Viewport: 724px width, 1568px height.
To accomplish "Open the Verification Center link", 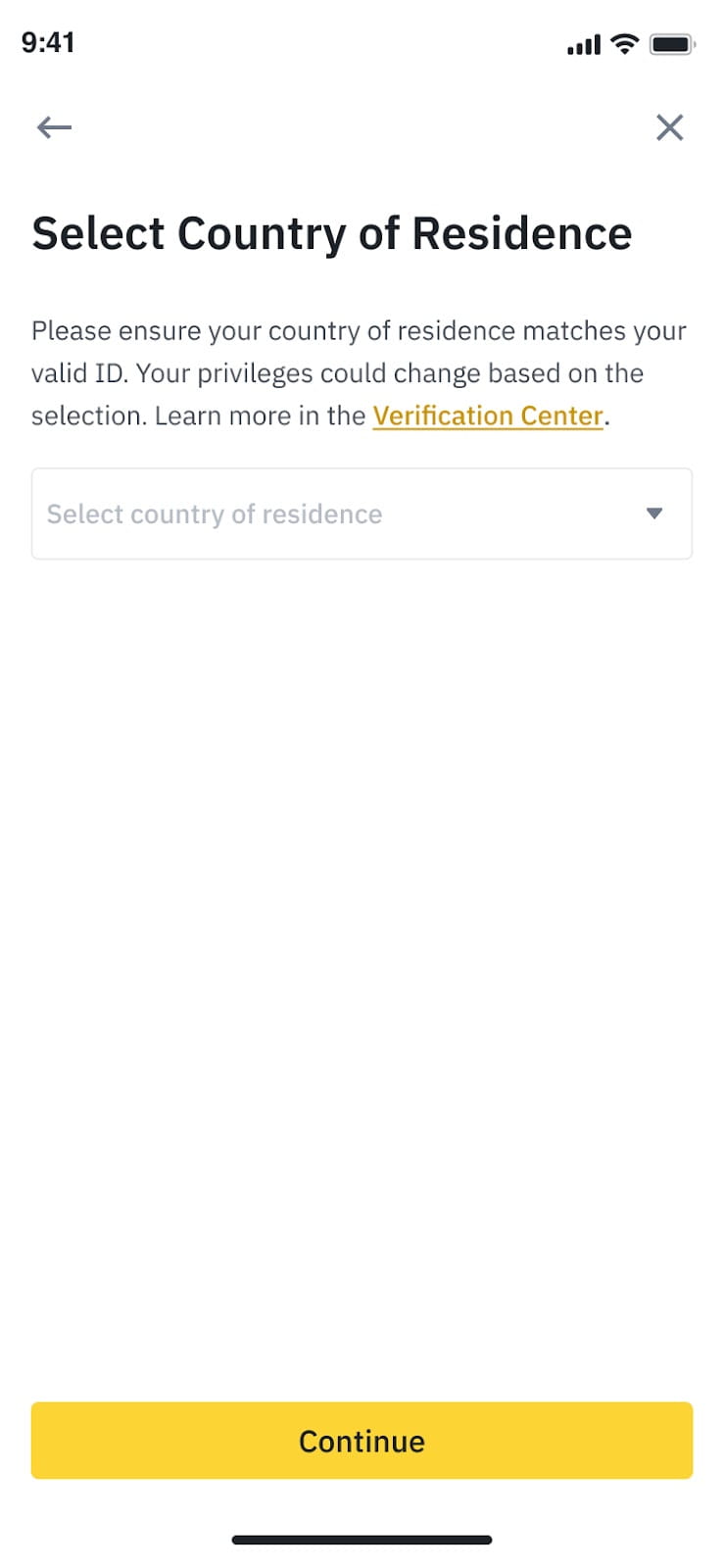I will point(487,416).
